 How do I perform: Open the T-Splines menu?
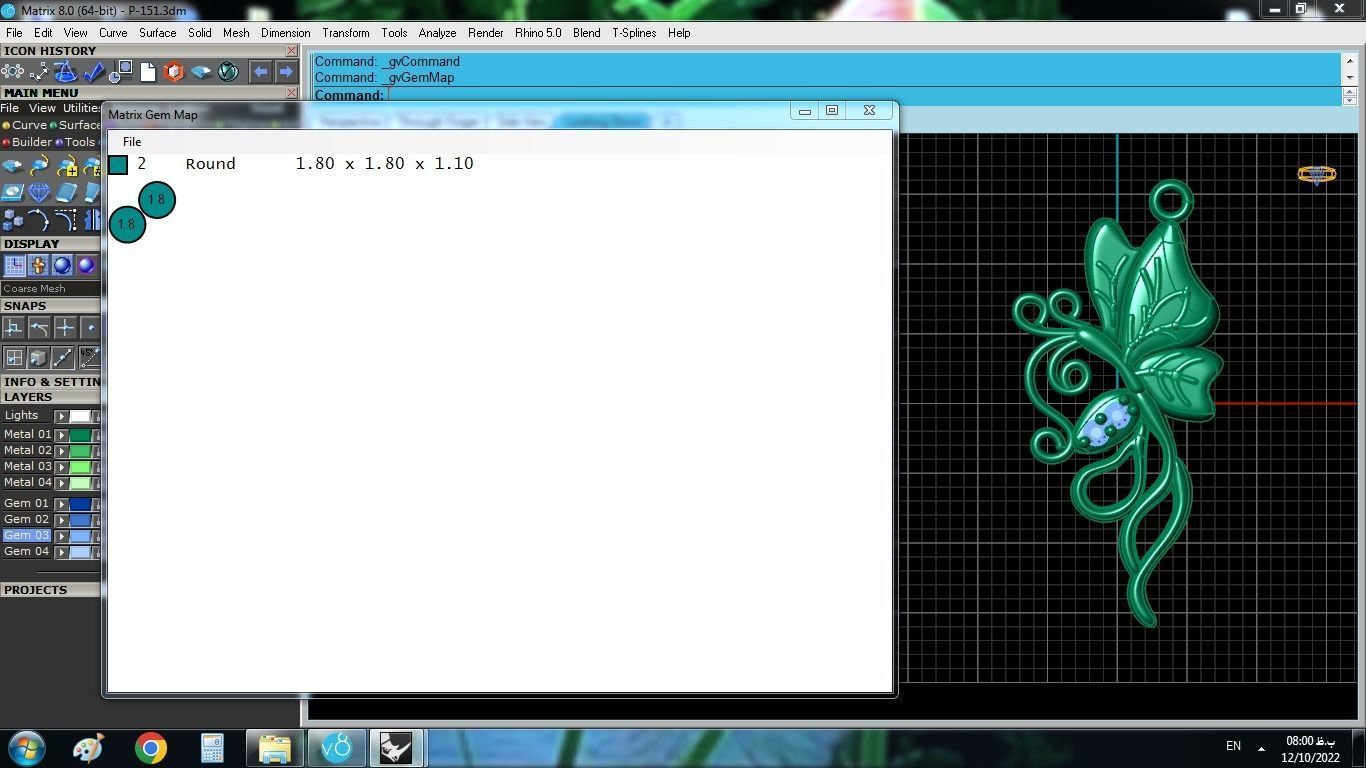tap(634, 33)
